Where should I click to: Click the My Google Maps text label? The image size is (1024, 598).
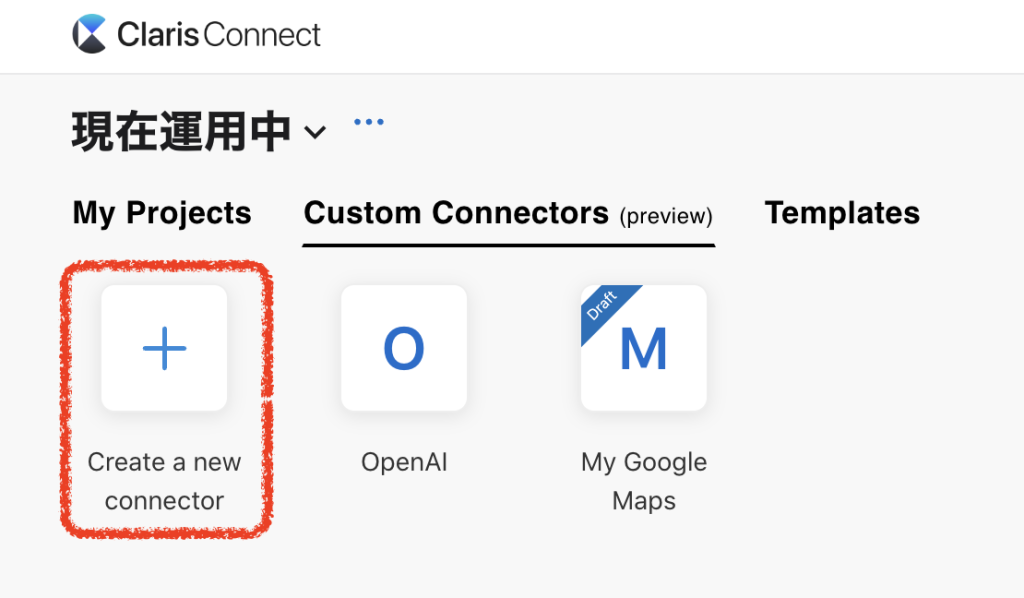tap(644, 481)
